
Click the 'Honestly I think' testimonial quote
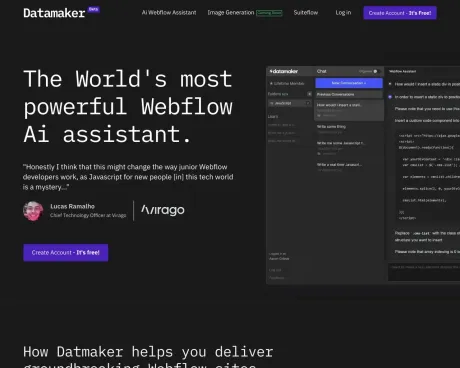[128, 177]
